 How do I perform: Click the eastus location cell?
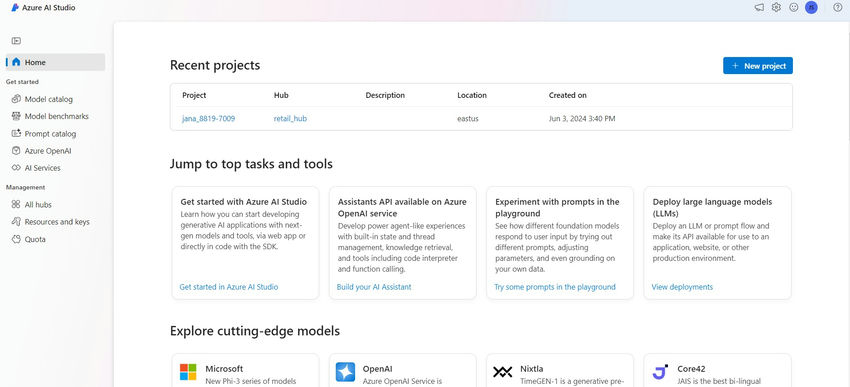pos(468,118)
